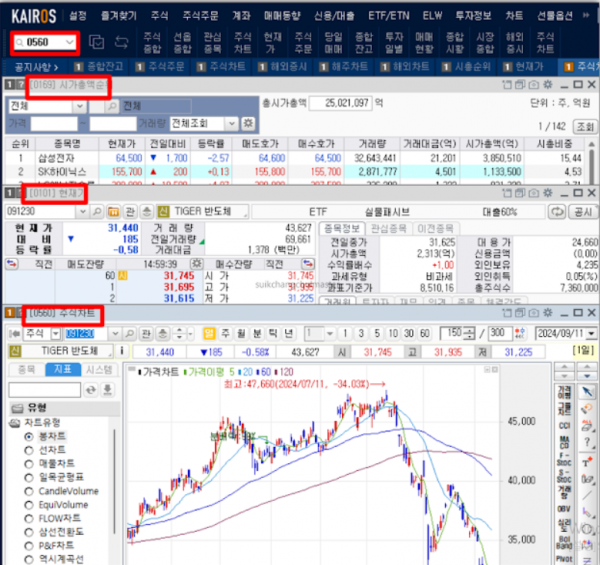Click the download icon in 지표 panel
Image resolution: width=600 pixels, height=565 pixels.
[x=108, y=389]
